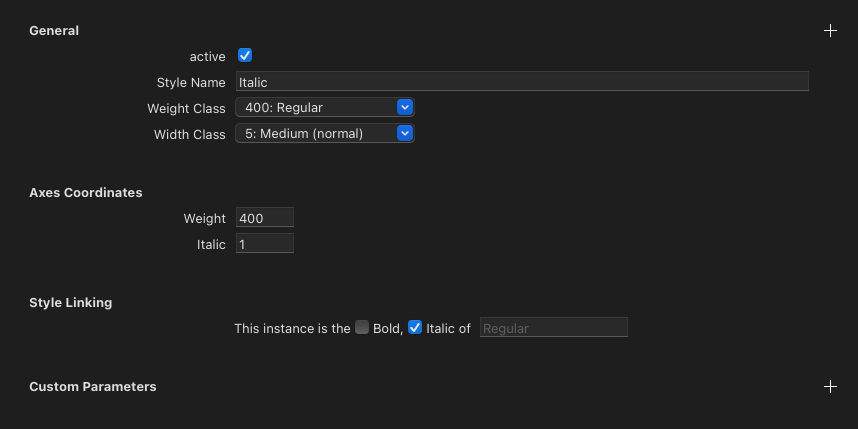Click the Style Name text field

(x=521, y=82)
